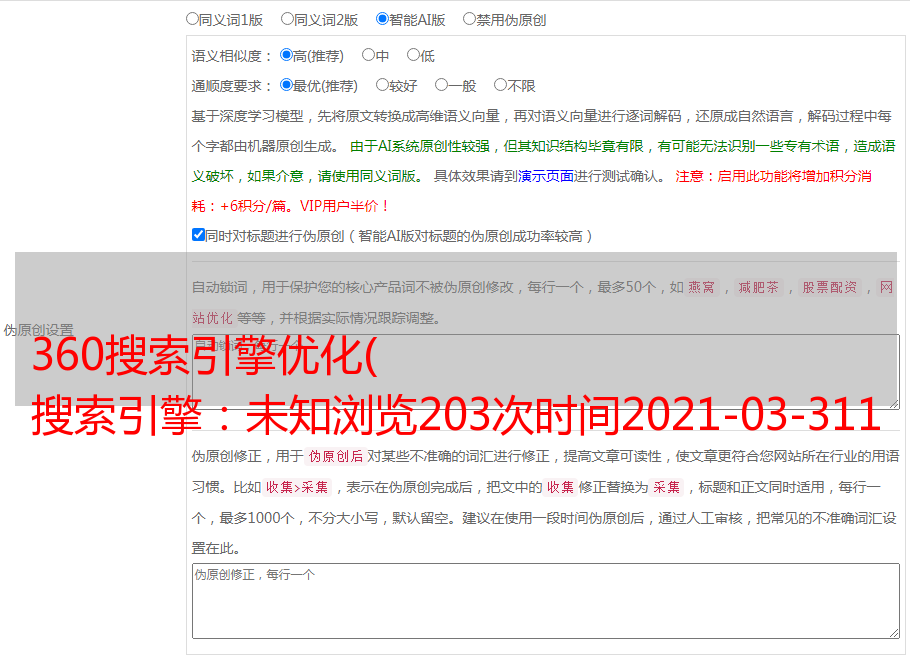This screenshot has width=911, height=658.
Task: Select the 同义词2版 radio option
Action: tap(287, 19)
